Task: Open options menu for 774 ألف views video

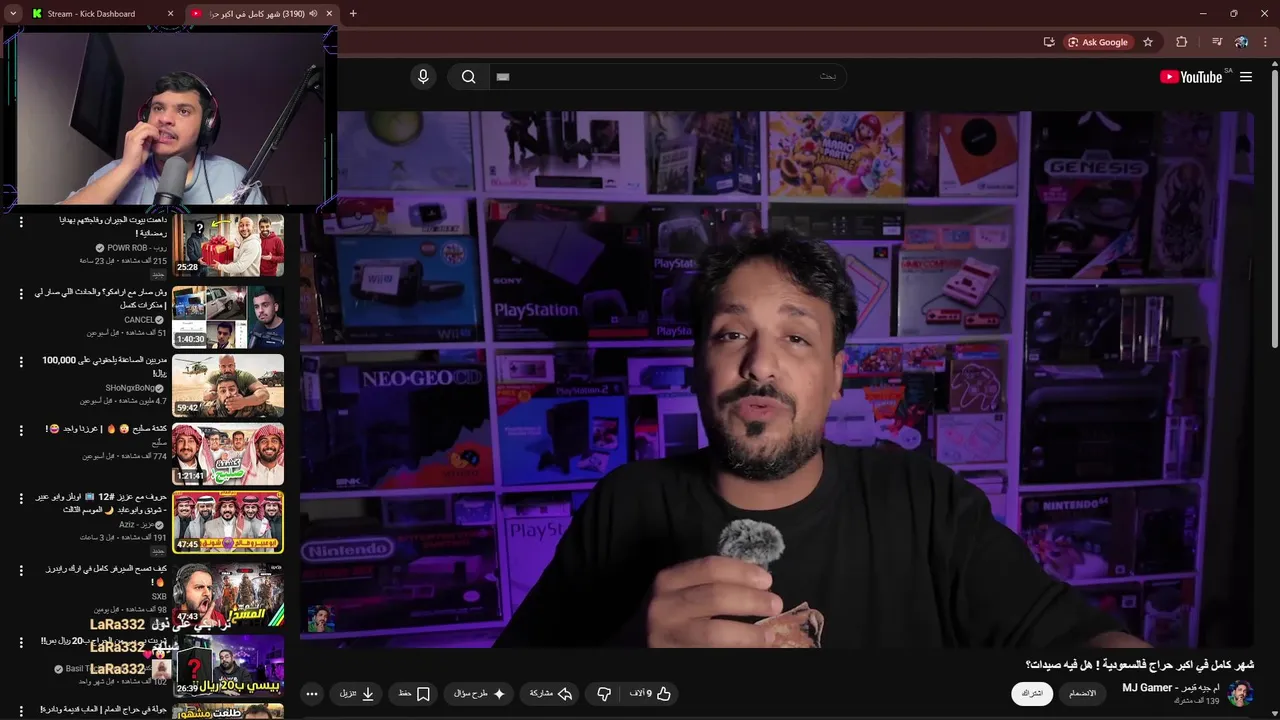Action: pos(21,430)
